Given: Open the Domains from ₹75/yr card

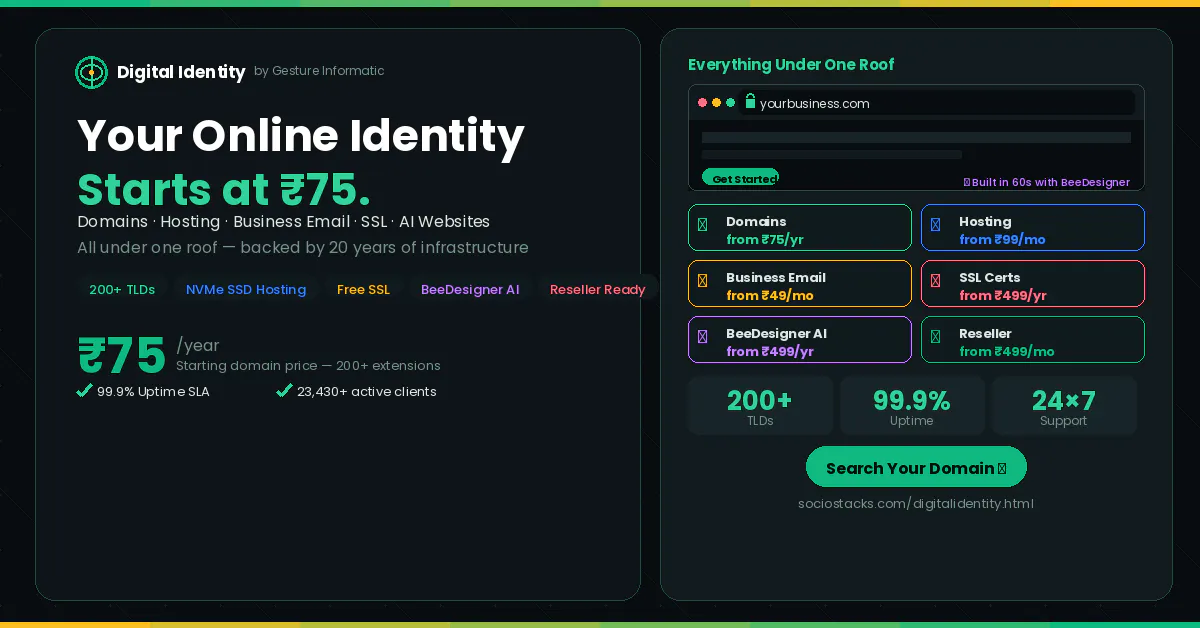Looking at the screenshot, I should tap(800, 227).
